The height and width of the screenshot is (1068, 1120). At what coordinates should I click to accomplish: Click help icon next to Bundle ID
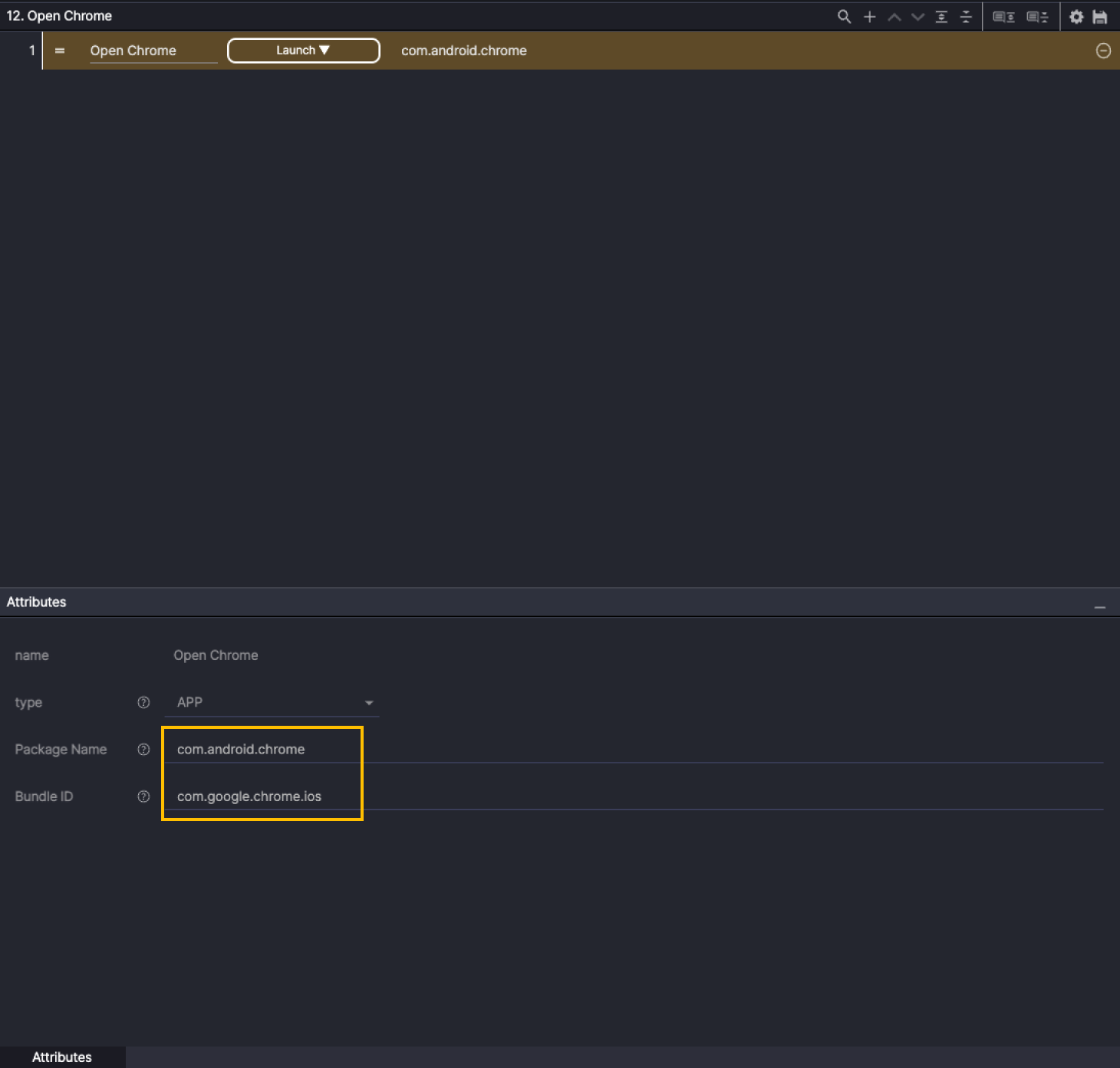[143, 796]
